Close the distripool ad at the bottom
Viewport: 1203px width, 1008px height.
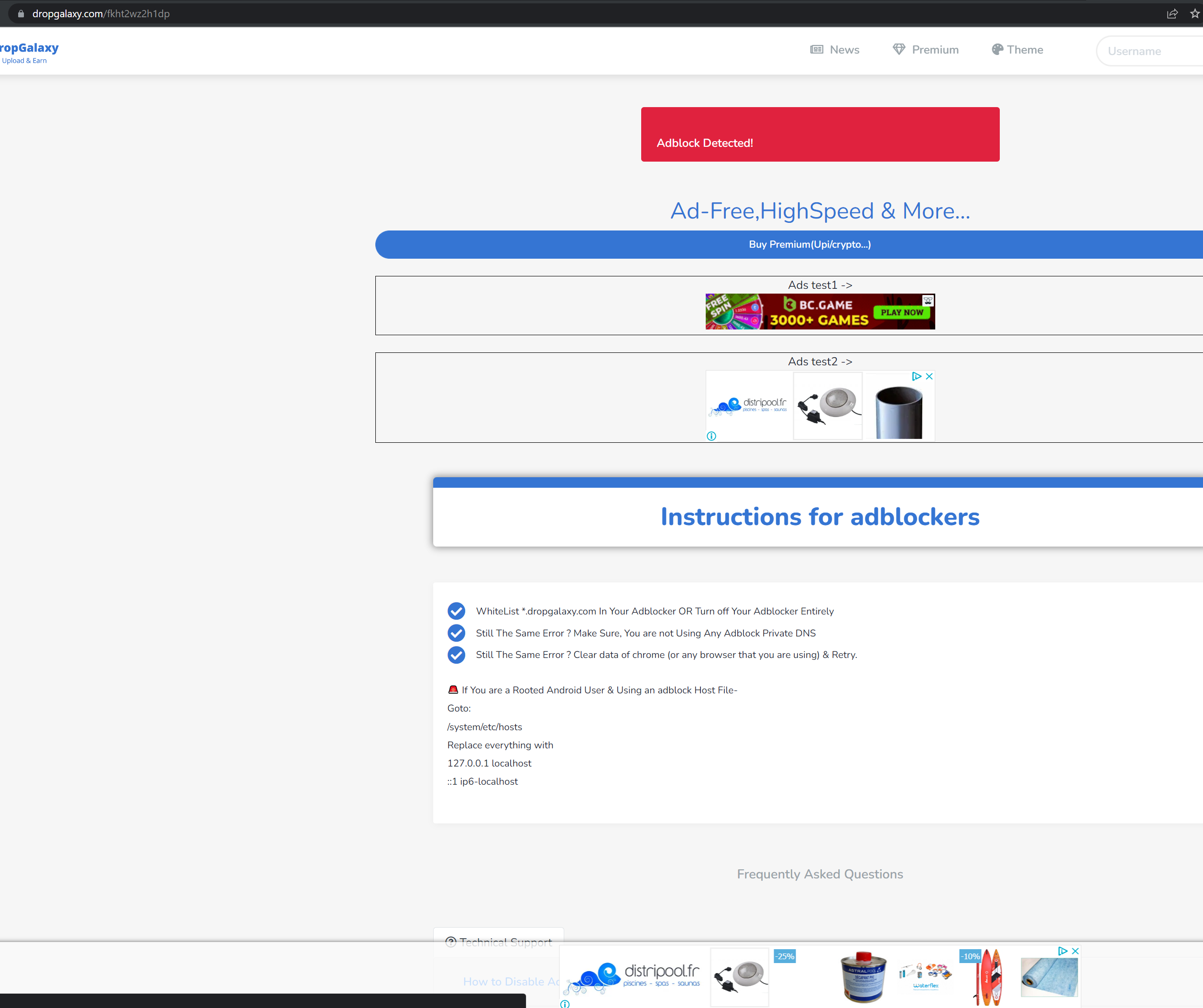coord(1075,951)
